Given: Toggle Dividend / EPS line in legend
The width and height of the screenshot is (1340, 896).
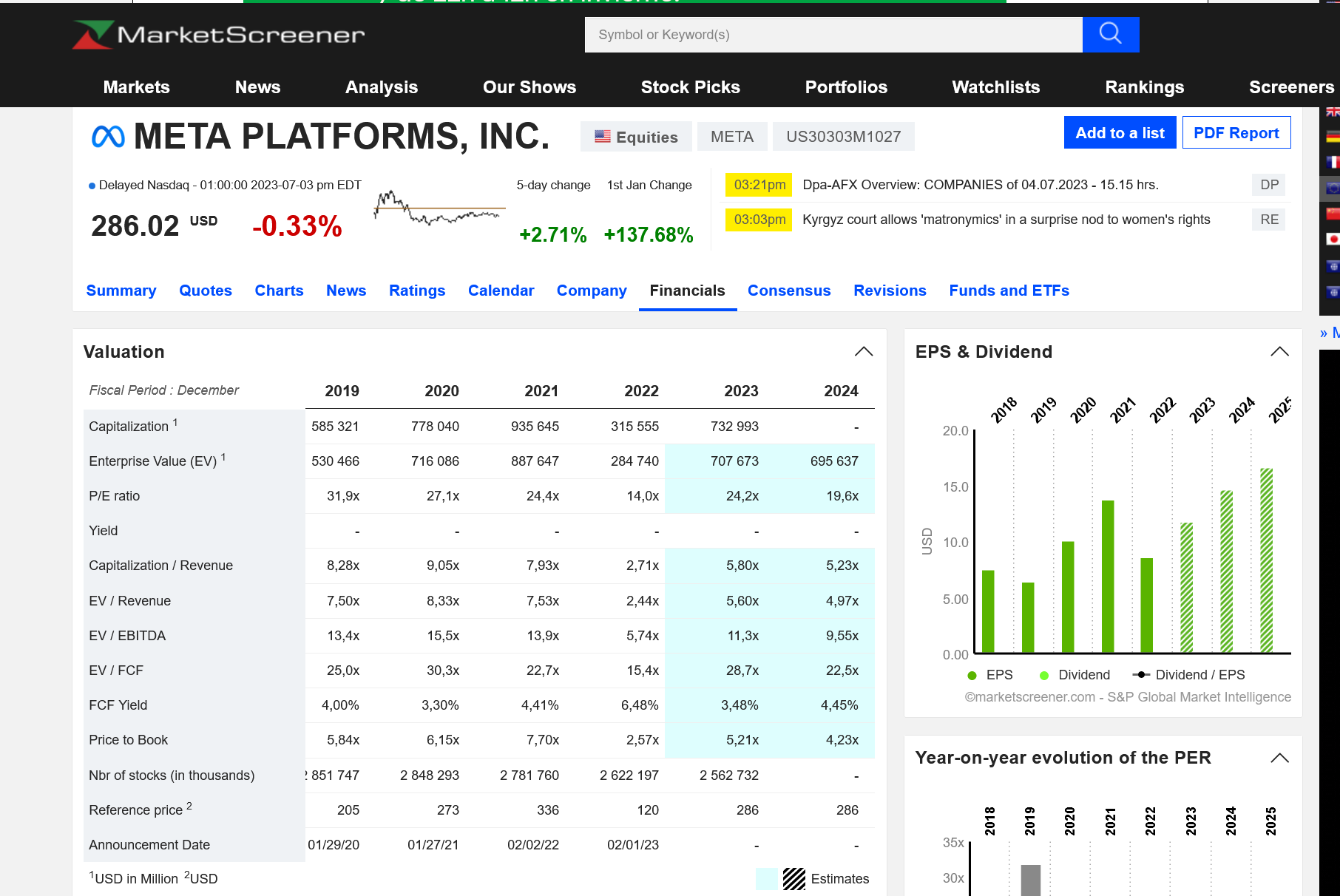Looking at the screenshot, I should pyautogui.click(x=1188, y=675).
